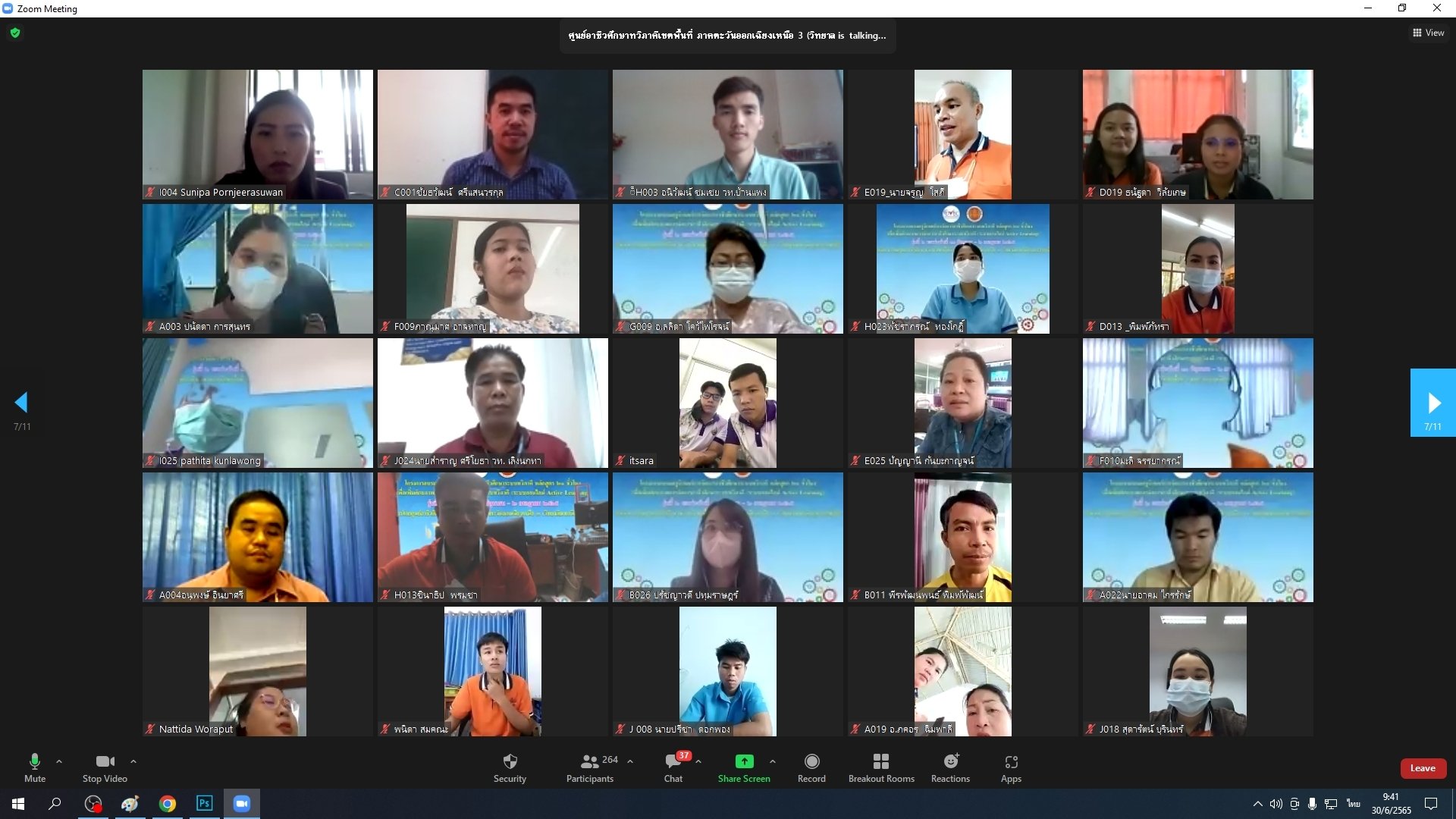Expand the Participants options caret
1456x819 pixels.
click(x=630, y=761)
